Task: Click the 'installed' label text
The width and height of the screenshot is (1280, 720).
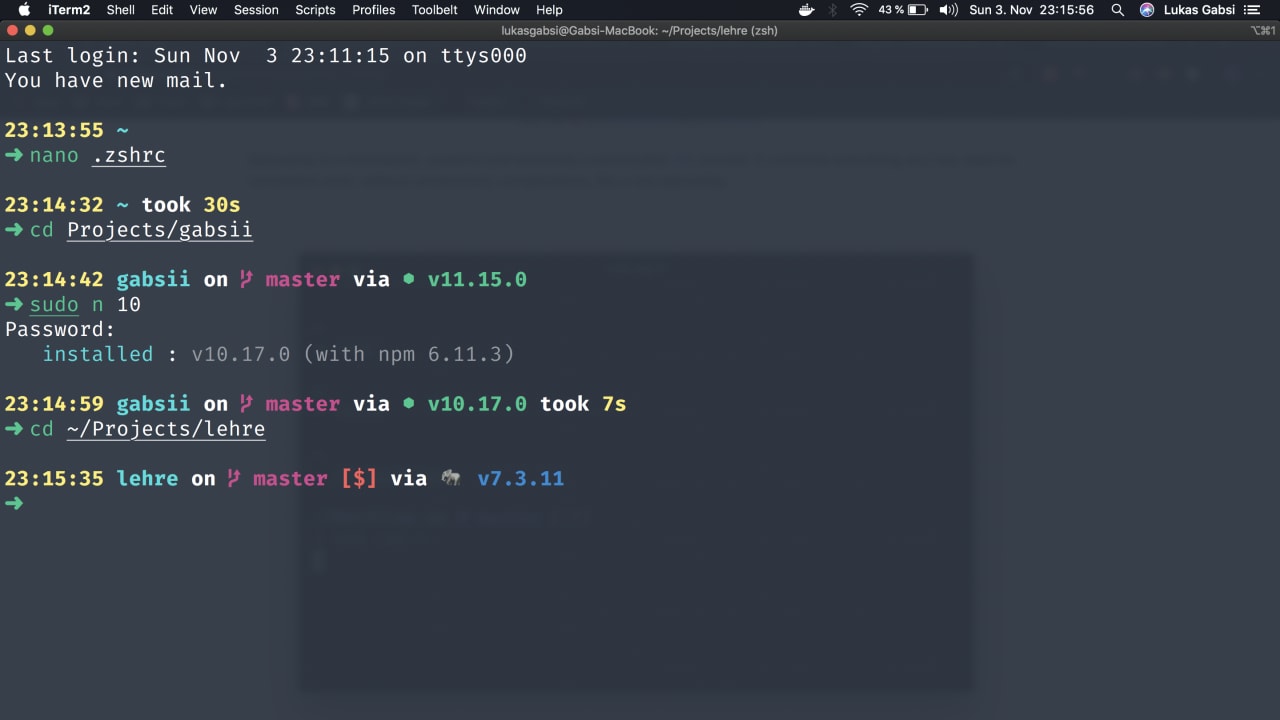Action: [x=98, y=355]
